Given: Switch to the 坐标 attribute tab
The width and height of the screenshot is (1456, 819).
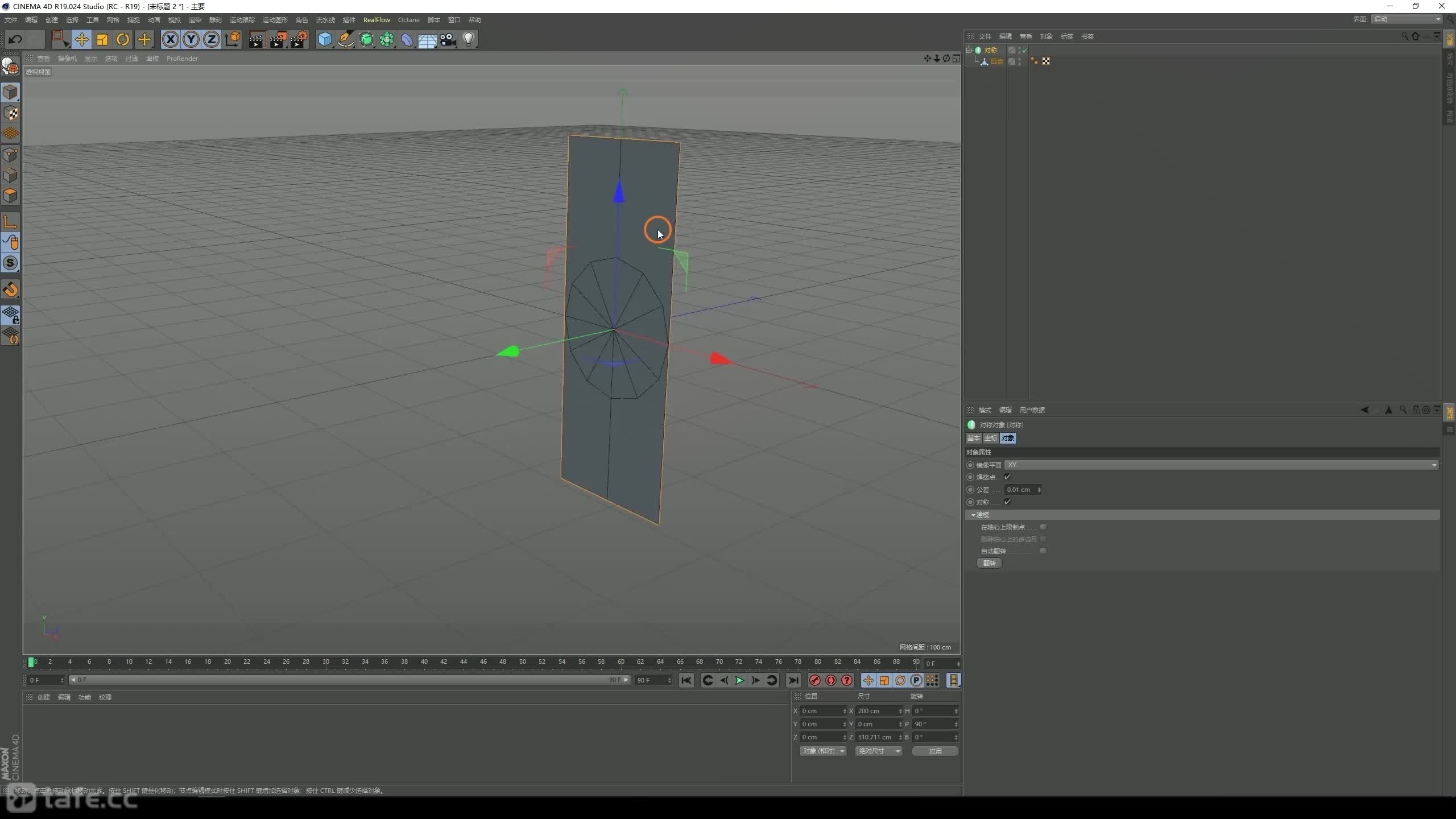Looking at the screenshot, I should (x=991, y=438).
